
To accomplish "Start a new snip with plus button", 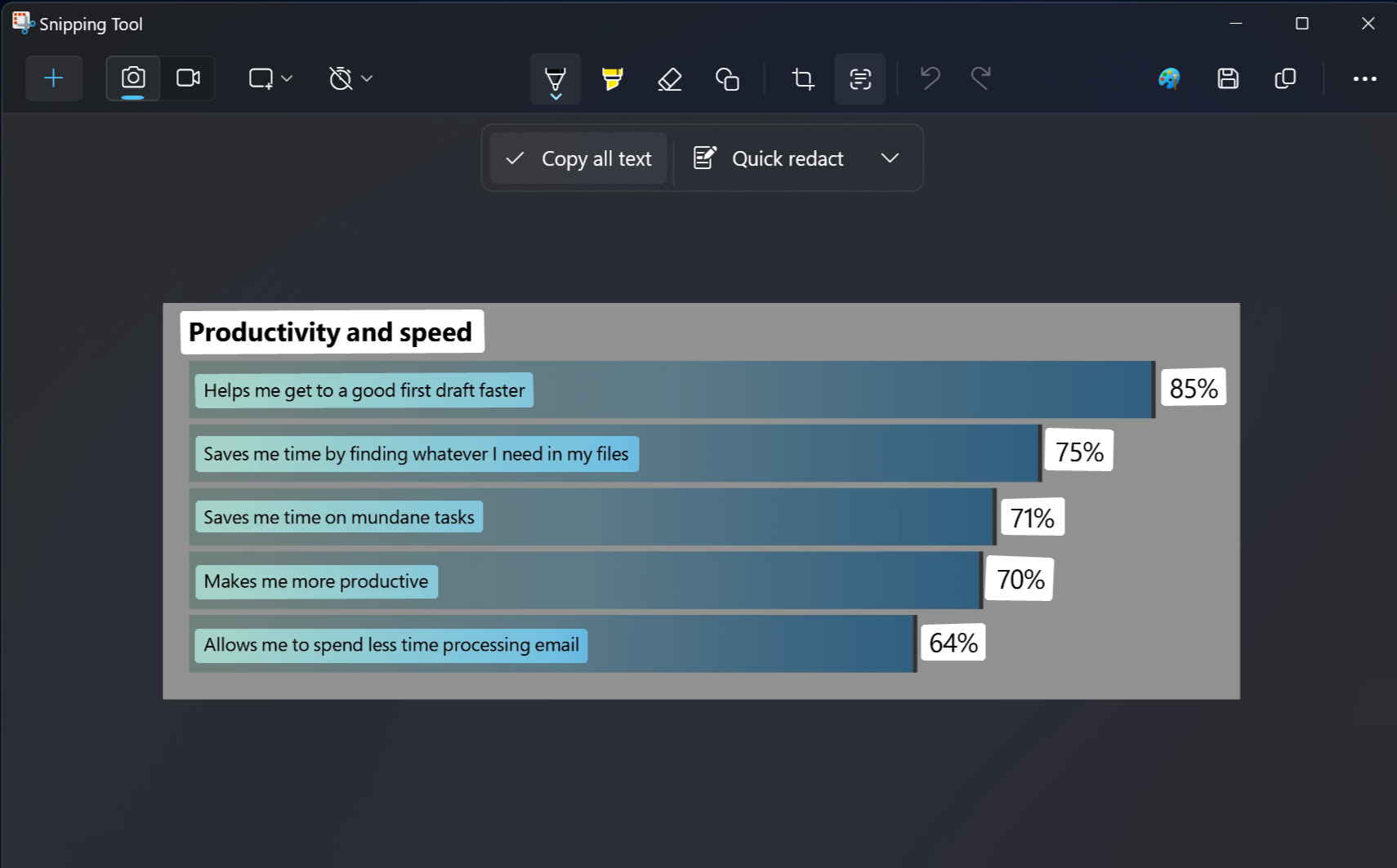I will 54,78.
